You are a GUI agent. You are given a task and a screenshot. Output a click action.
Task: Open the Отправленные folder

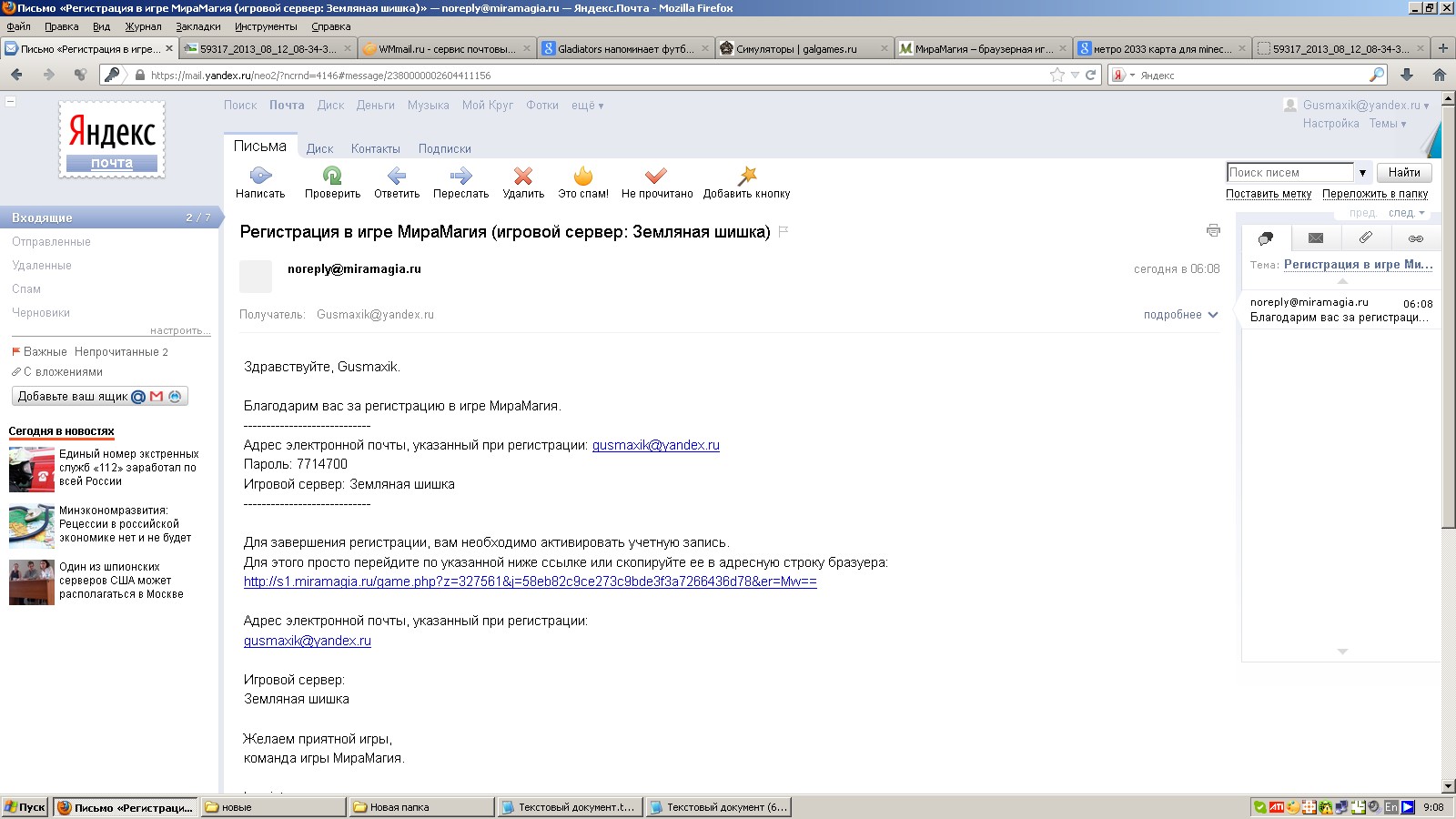(51, 242)
